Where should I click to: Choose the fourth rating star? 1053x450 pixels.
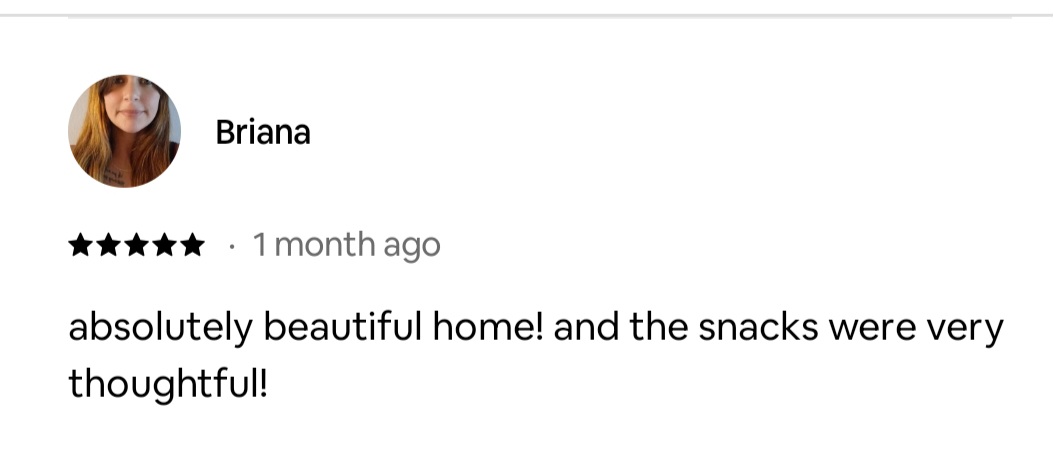click(x=163, y=245)
